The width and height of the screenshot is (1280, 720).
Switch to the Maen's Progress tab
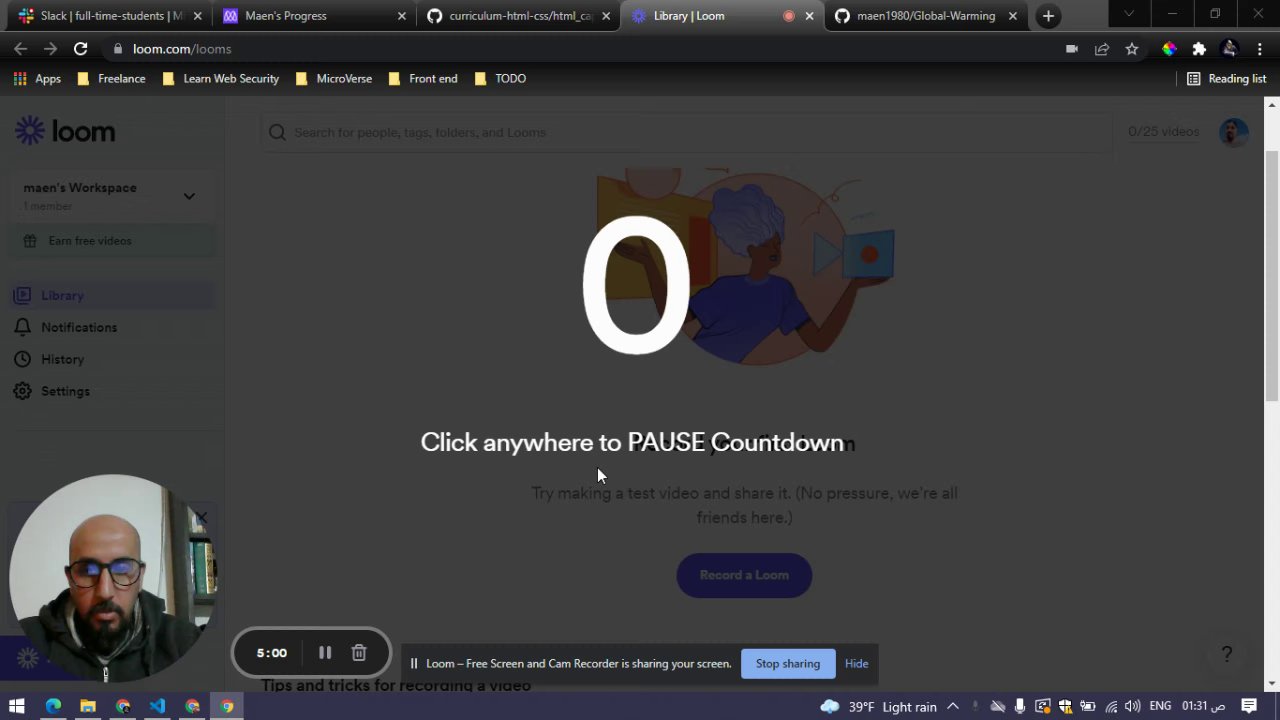coord(314,16)
